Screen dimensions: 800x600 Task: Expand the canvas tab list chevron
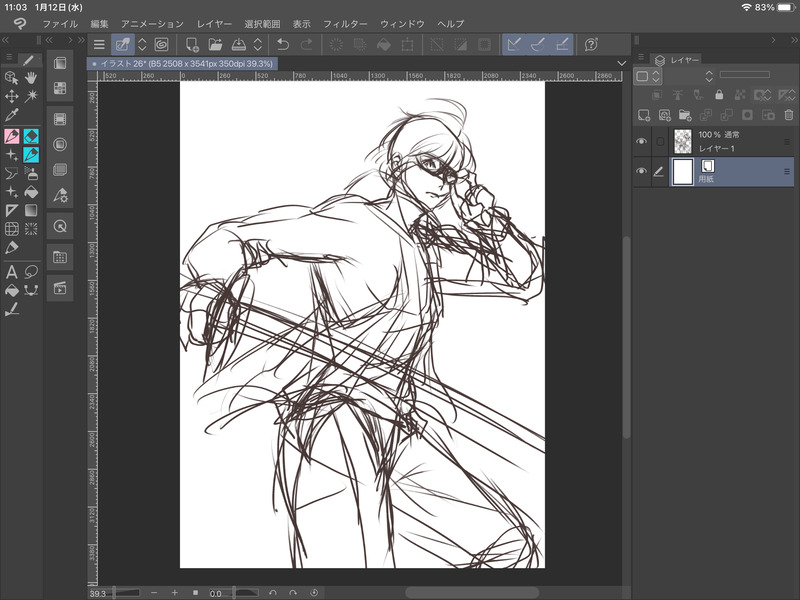tap(621, 63)
